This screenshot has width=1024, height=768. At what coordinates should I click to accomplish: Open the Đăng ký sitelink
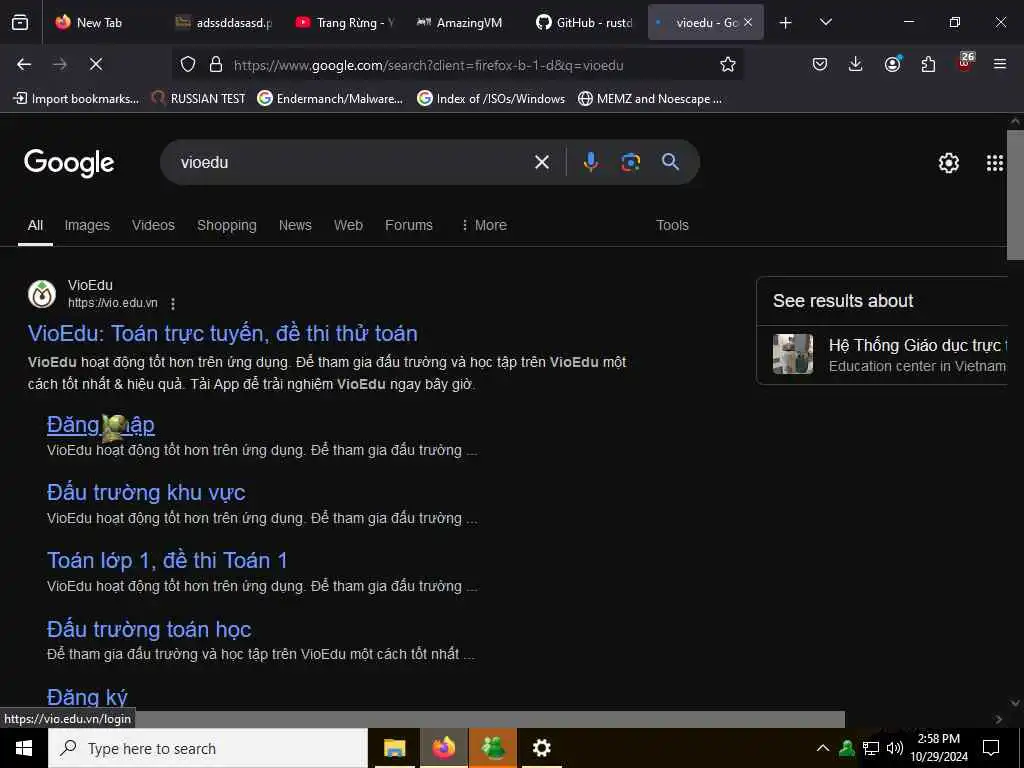click(87, 697)
